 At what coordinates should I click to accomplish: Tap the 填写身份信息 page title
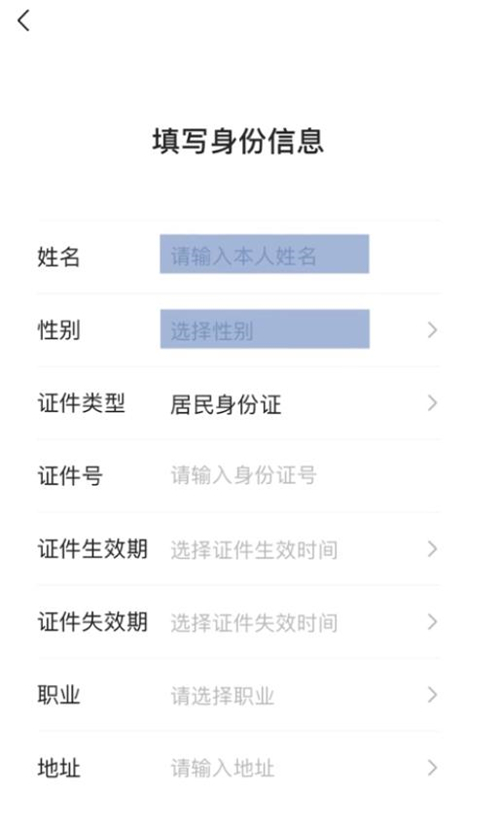[x=238, y=142]
